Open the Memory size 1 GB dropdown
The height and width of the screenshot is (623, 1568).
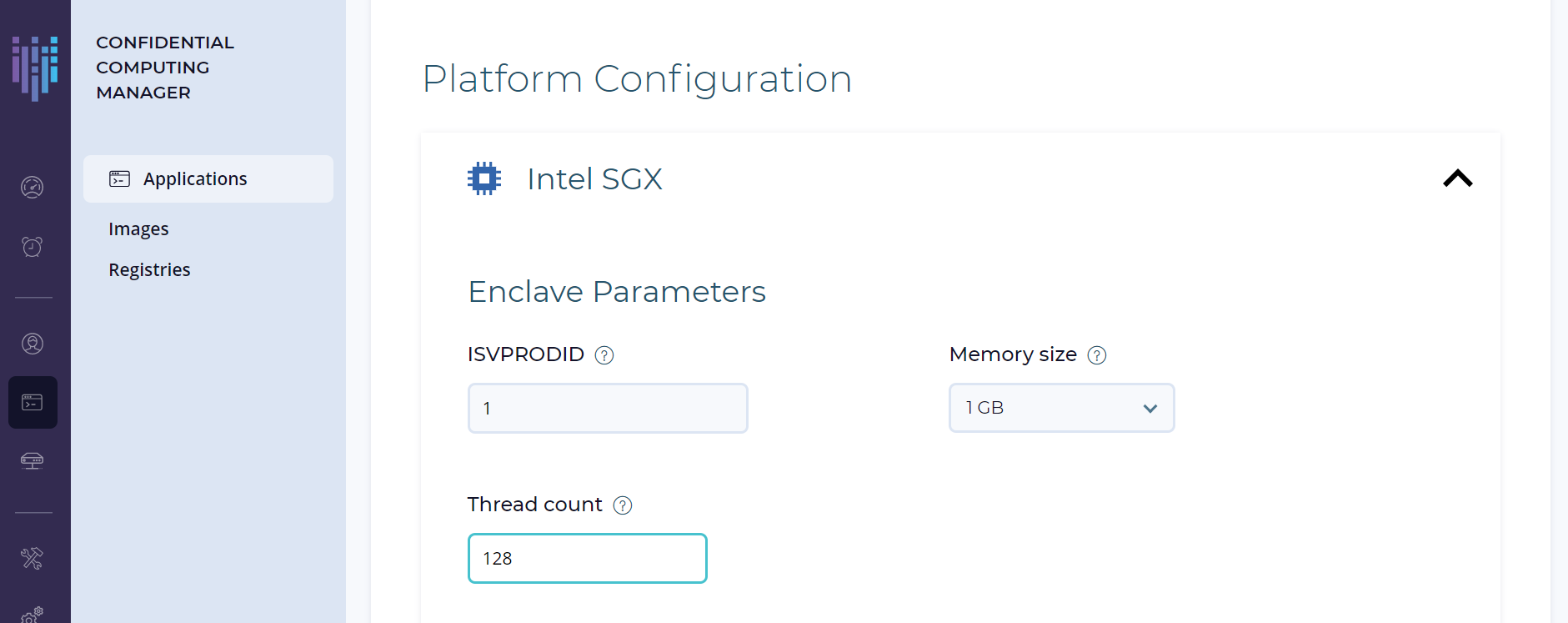(x=1062, y=408)
